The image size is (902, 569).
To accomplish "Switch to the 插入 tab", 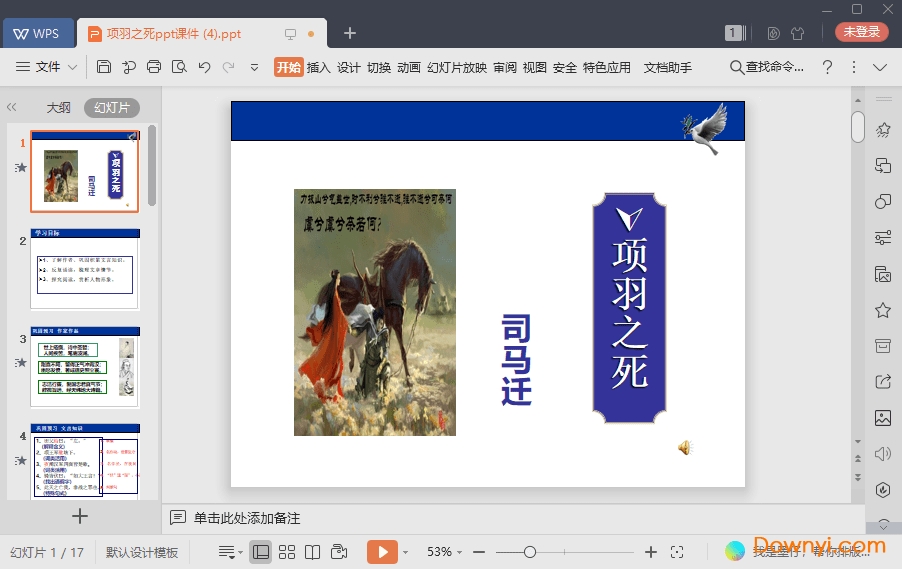I will [x=318, y=67].
